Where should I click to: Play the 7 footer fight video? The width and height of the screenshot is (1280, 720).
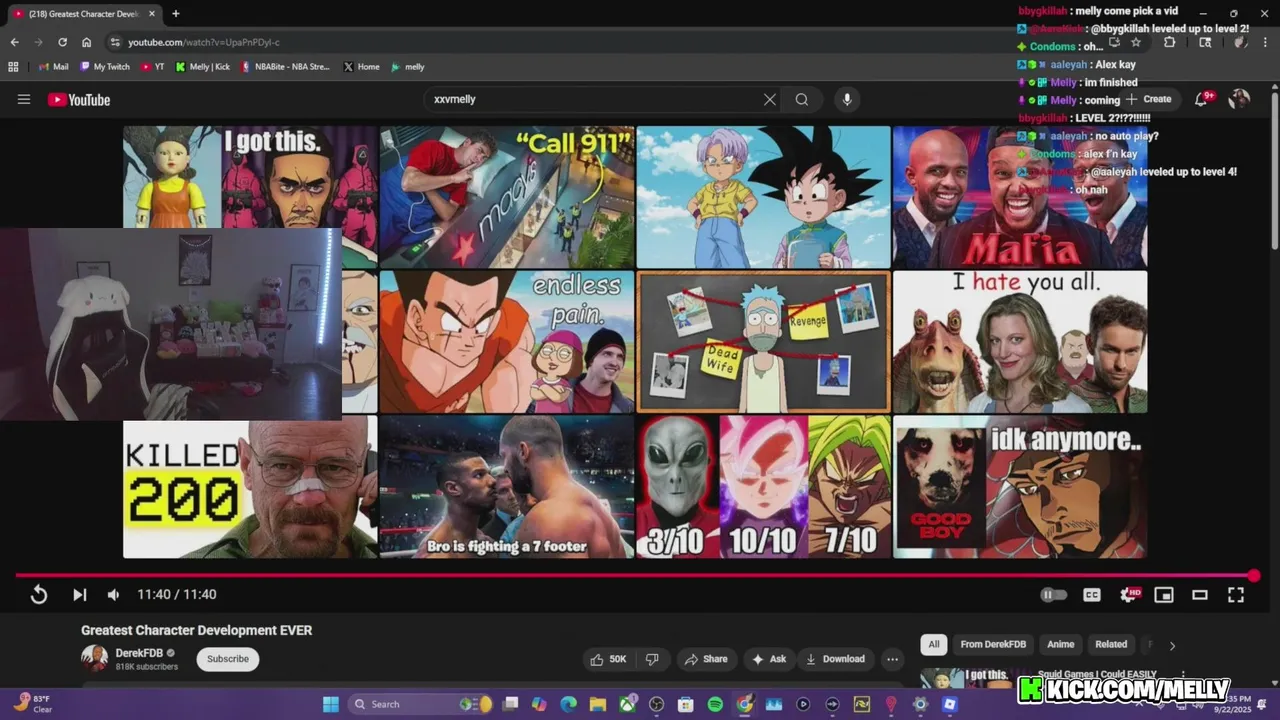point(507,487)
